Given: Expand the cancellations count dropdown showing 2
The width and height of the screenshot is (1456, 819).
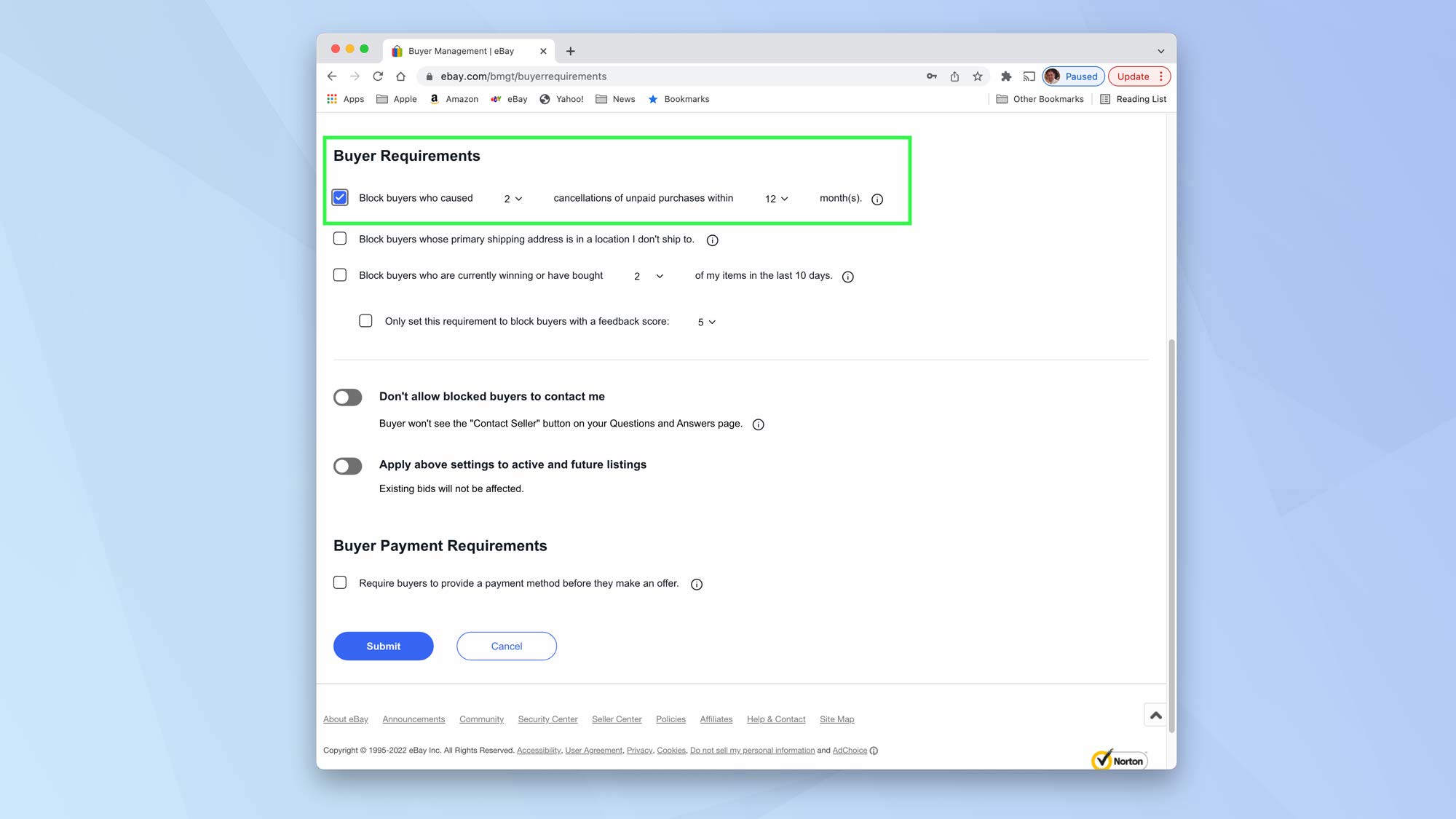Looking at the screenshot, I should pyautogui.click(x=512, y=198).
